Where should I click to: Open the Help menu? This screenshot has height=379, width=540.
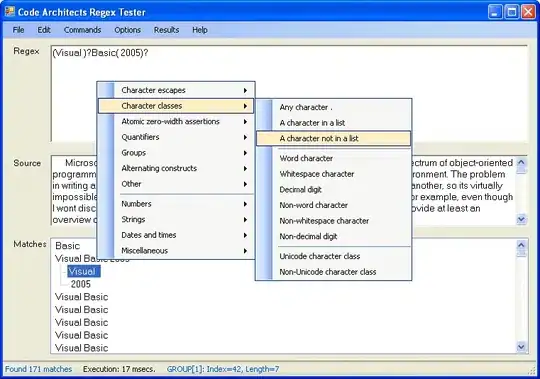pyautogui.click(x=200, y=30)
